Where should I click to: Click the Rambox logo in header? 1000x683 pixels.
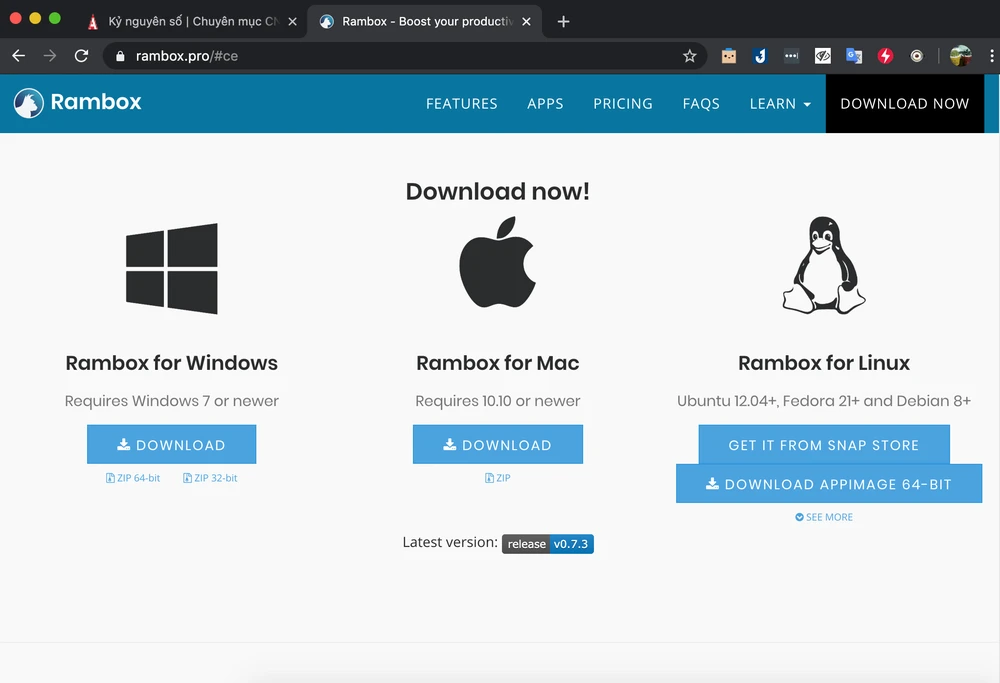click(x=77, y=102)
